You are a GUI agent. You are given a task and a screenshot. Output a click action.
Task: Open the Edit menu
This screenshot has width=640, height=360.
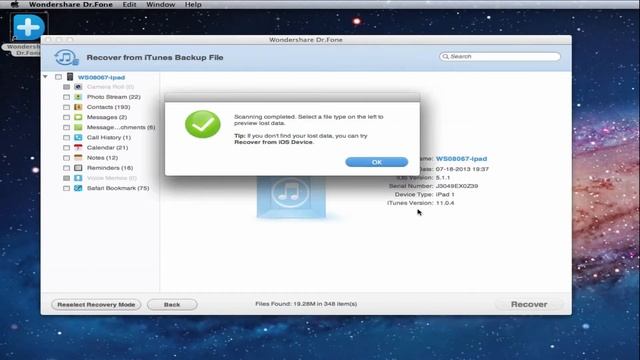129,4
